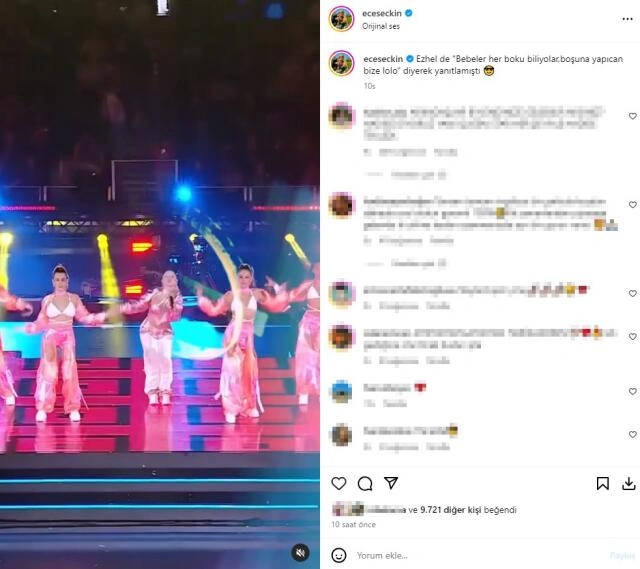Like the post with the heart icon
The height and width of the screenshot is (569, 640).
tap(338, 483)
